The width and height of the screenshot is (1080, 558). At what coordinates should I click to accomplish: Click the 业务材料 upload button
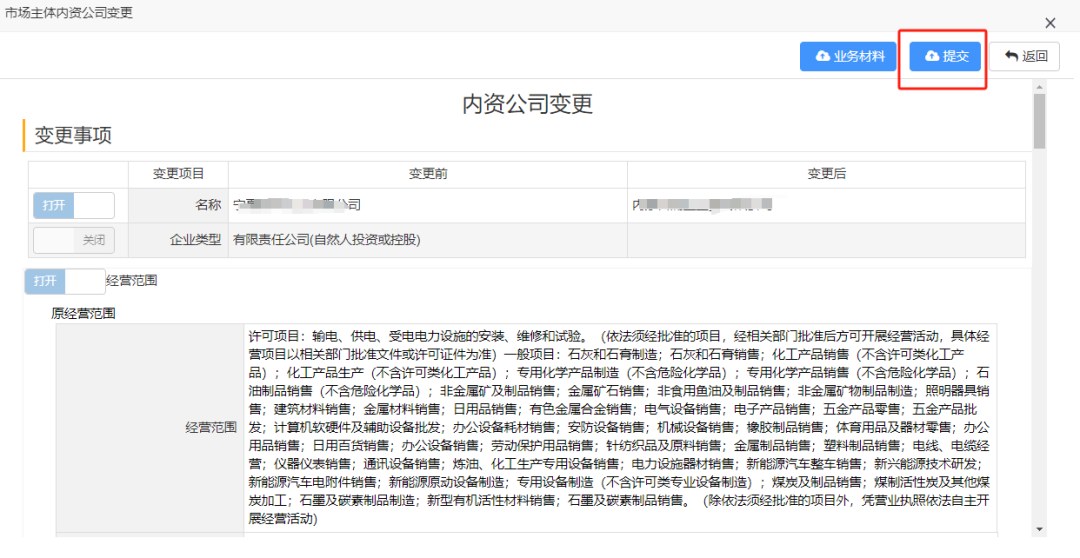pyautogui.click(x=848, y=56)
